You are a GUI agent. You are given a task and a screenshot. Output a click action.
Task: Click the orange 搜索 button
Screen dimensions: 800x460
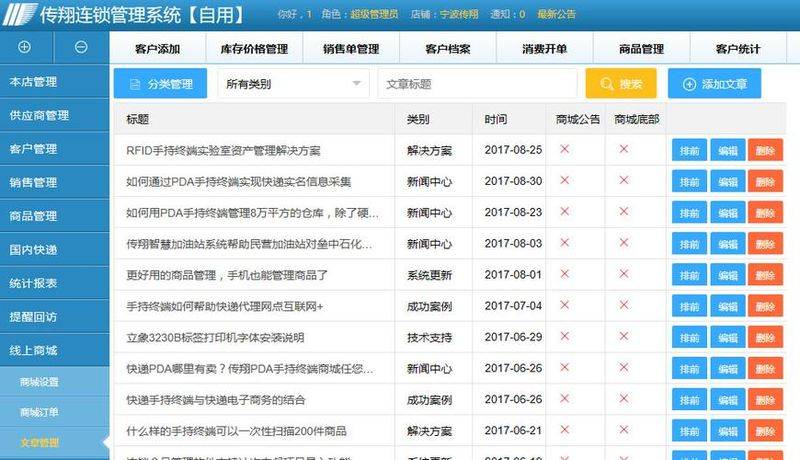(621, 84)
